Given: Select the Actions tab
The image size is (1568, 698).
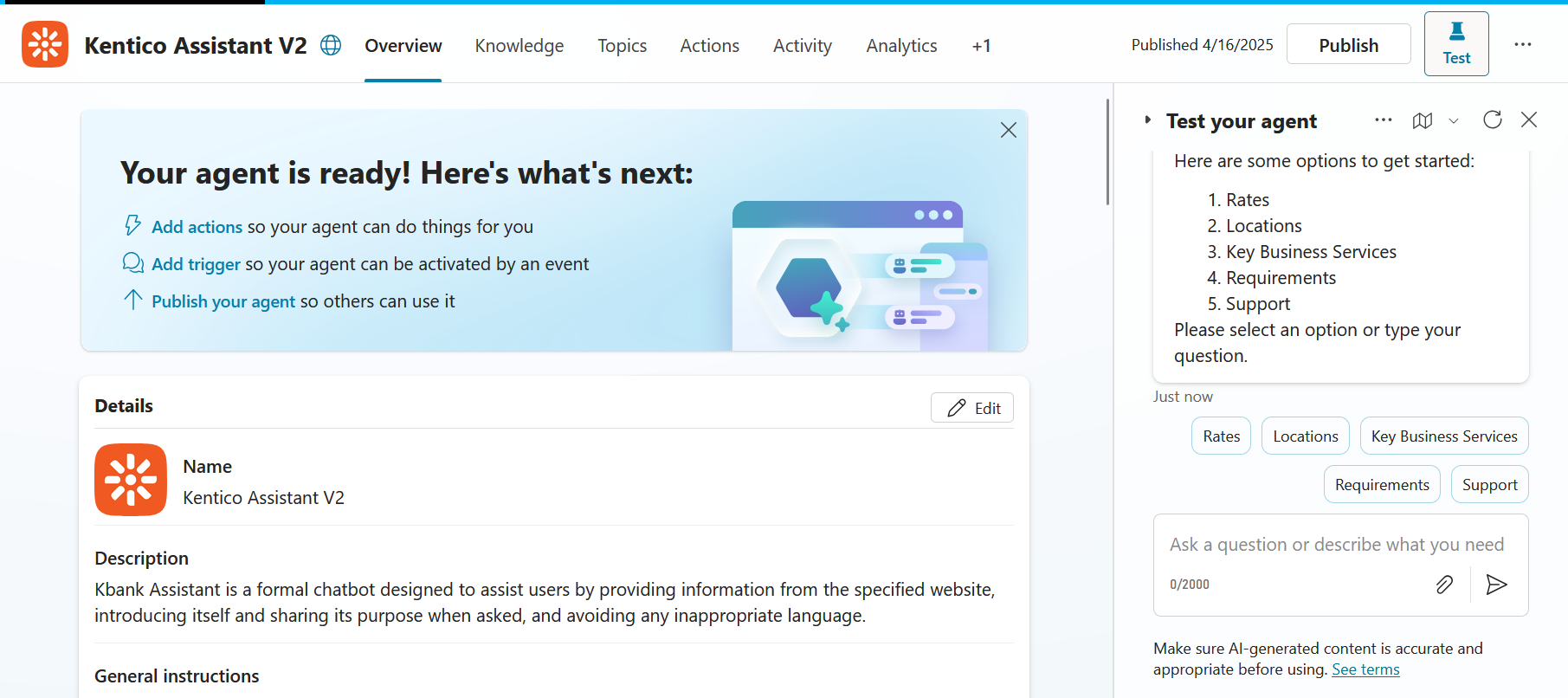Looking at the screenshot, I should (x=710, y=46).
